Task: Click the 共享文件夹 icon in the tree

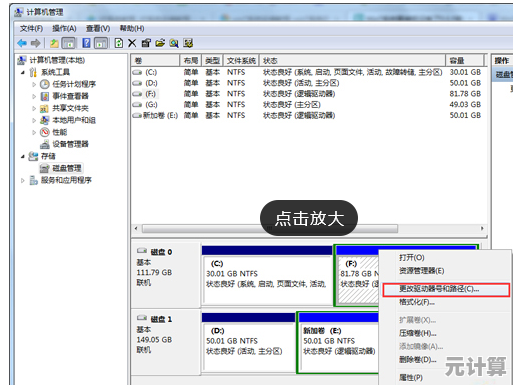Action: 44,108
